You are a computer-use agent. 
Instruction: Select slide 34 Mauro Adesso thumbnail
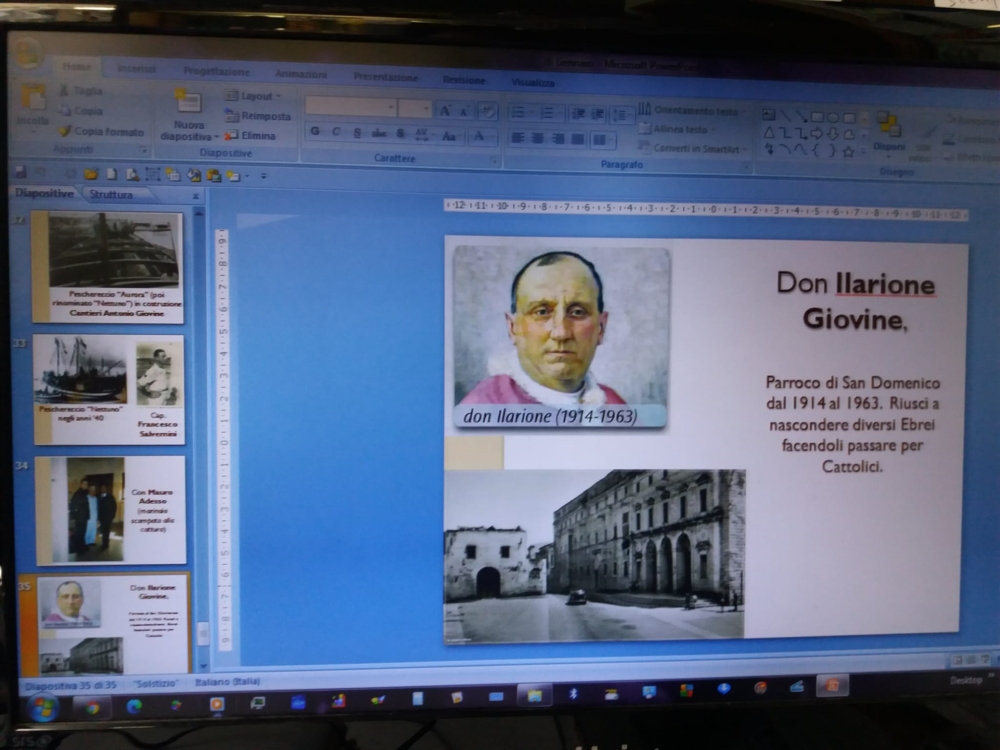pos(110,510)
